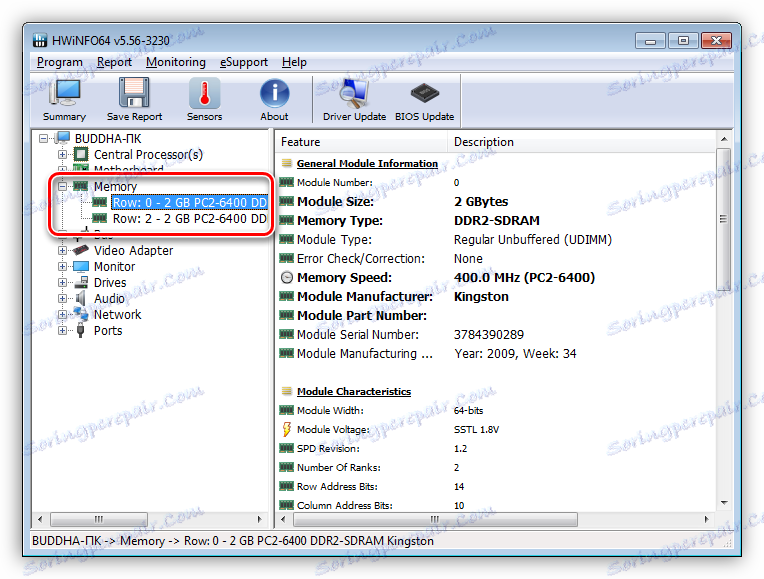Collapse the Memory tree node
Image resolution: width=764 pixels, height=579 pixels.
point(62,186)
